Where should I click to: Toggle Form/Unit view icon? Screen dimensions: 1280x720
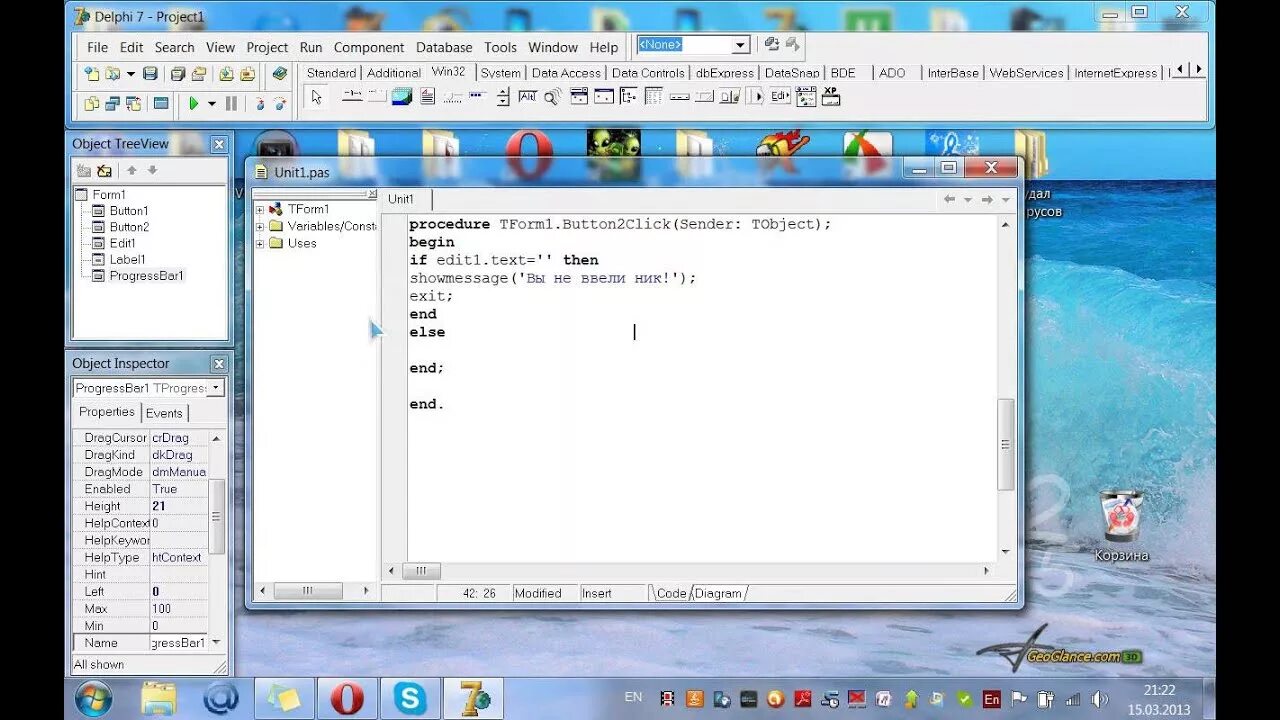133,103
